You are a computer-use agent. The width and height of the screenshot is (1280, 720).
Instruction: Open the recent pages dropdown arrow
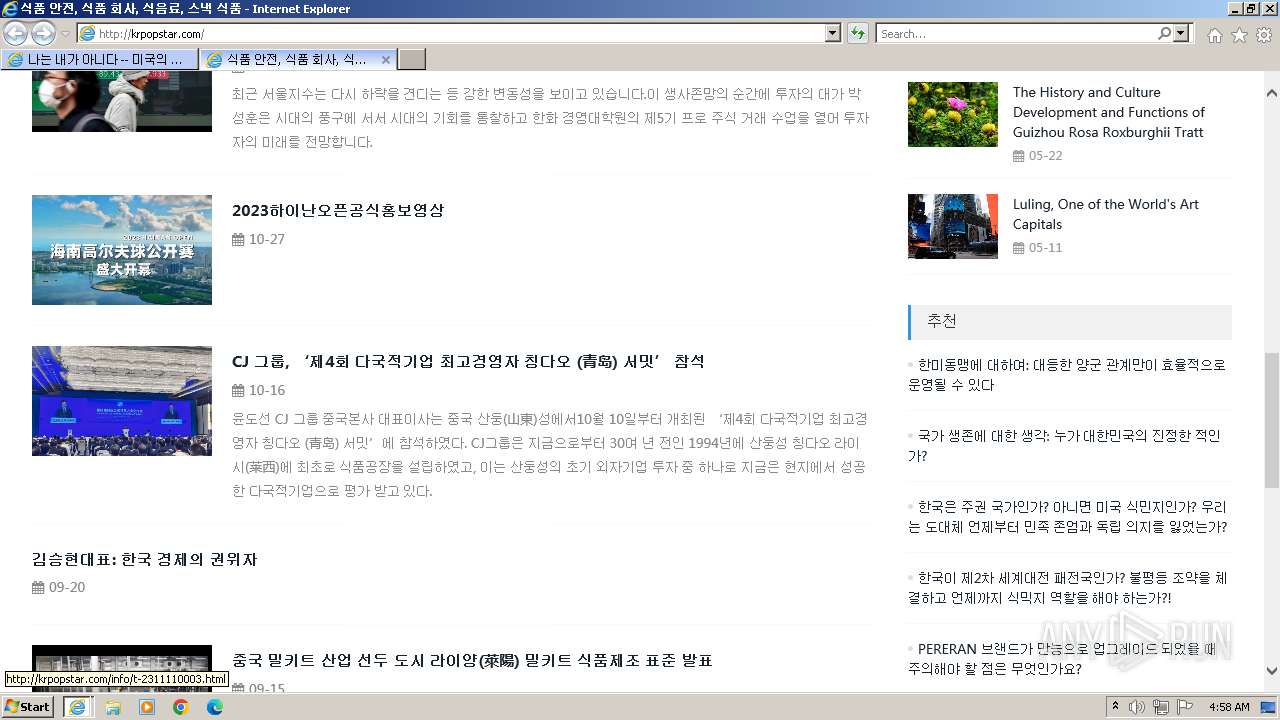[66, 34]
